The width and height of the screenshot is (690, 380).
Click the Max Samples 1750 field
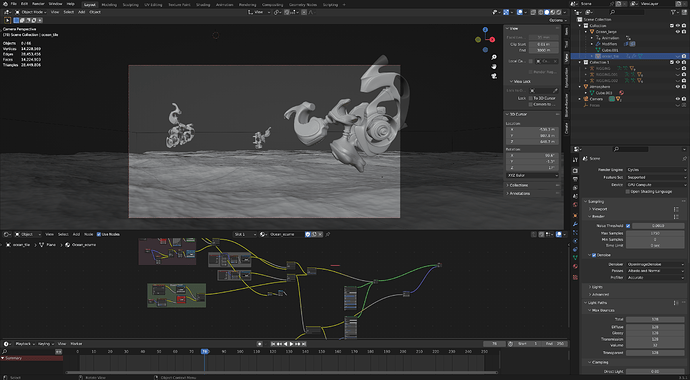(x=654, y=233)
